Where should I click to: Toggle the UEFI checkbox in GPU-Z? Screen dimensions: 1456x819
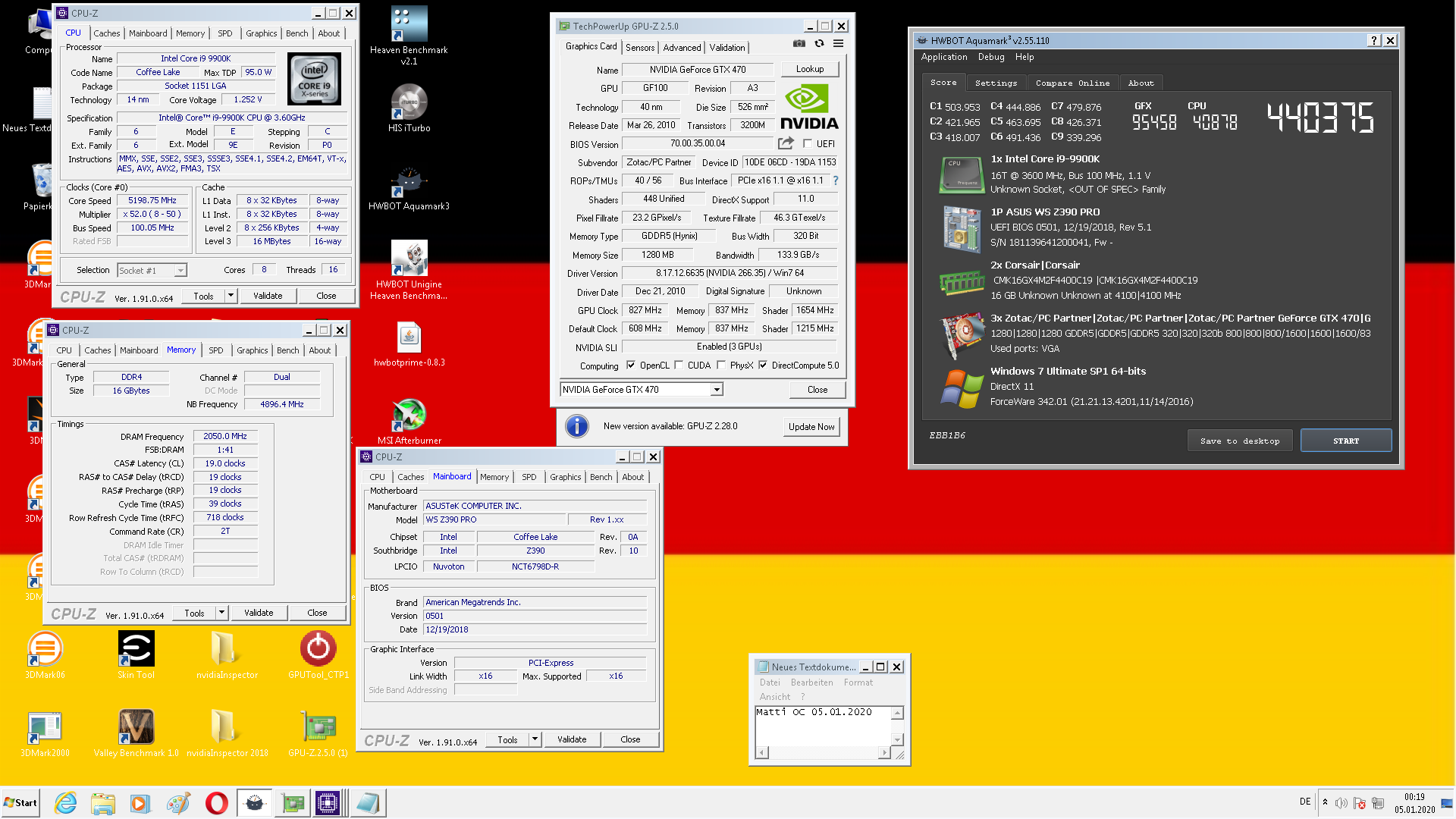tap(808, 143)
